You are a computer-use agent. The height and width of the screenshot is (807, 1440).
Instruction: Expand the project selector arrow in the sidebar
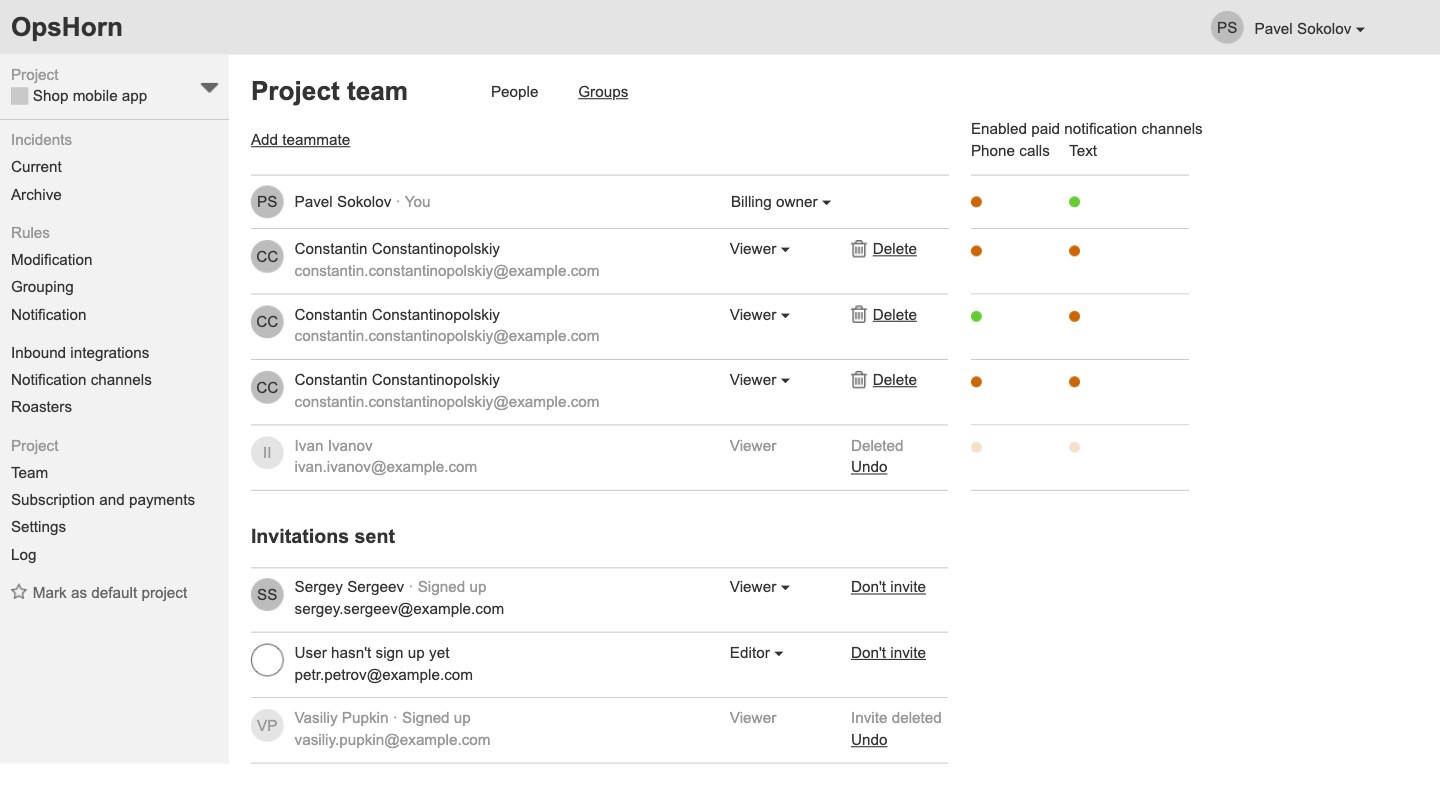(209, 88)
